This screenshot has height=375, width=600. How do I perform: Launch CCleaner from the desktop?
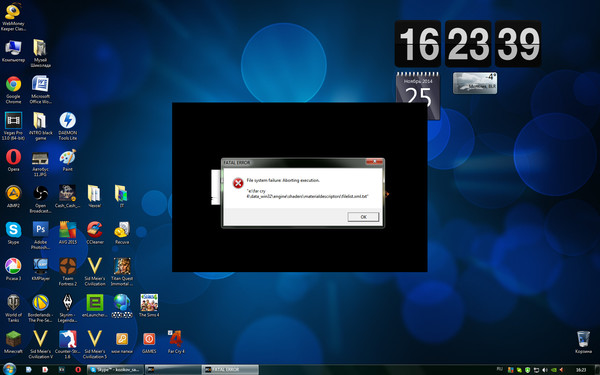coord(95,233)
